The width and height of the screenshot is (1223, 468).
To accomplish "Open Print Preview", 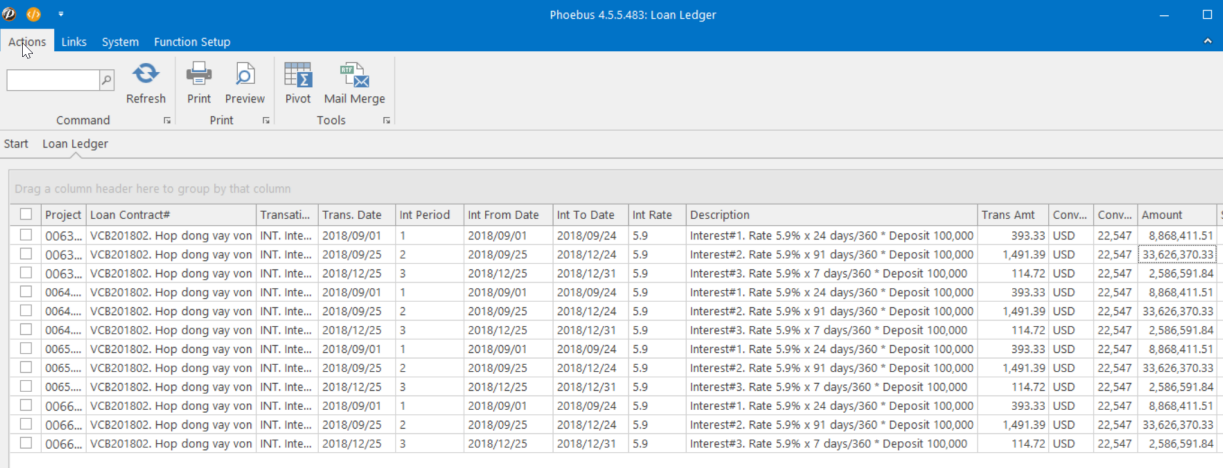I will tap(244, 75).
